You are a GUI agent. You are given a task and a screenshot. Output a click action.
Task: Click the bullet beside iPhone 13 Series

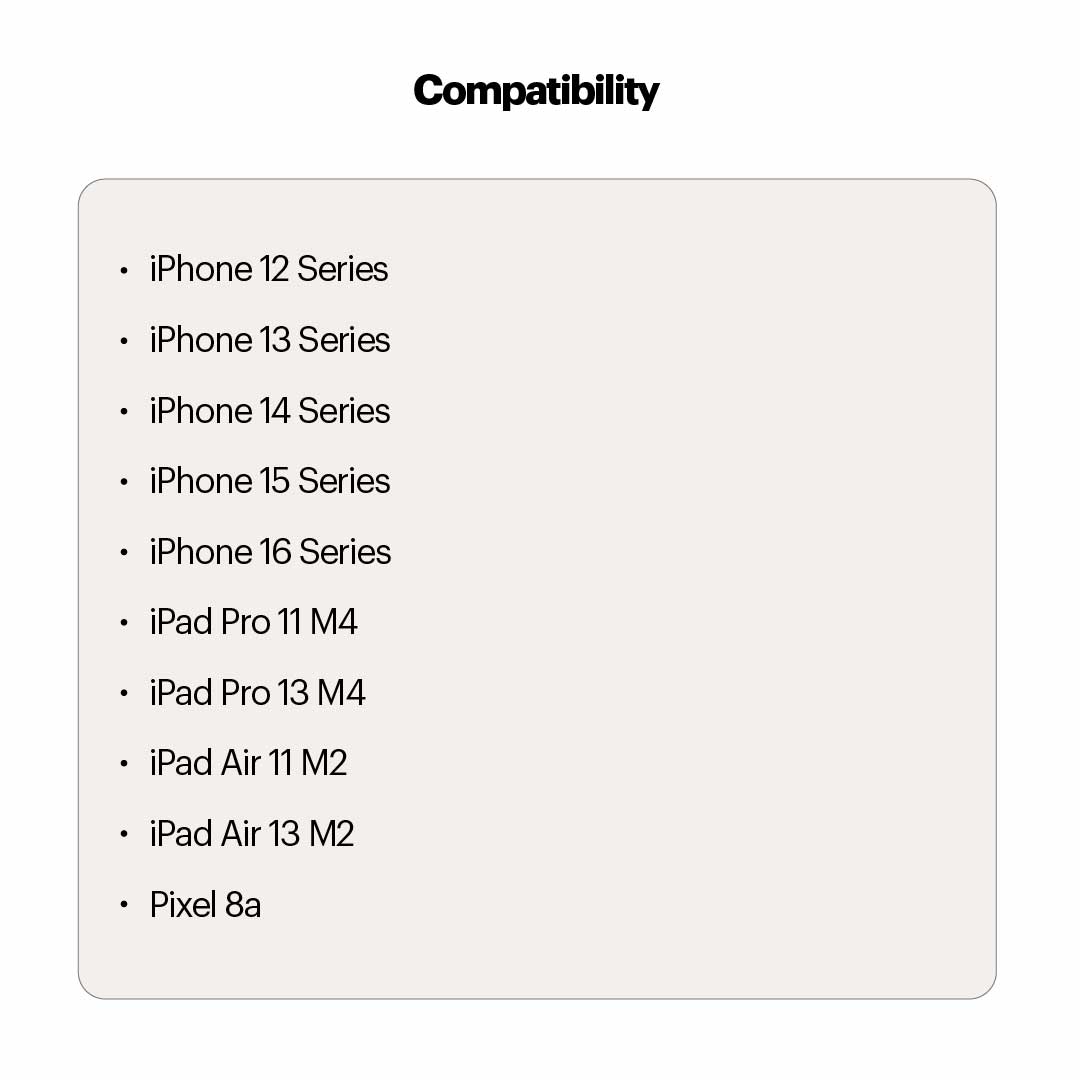(x=124, y=341)
